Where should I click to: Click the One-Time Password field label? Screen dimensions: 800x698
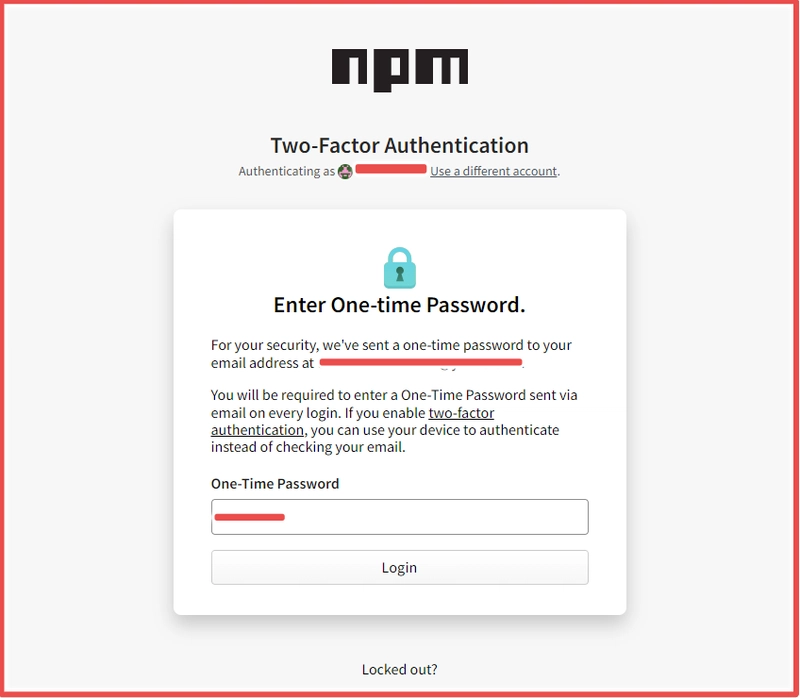click(275, 484)
